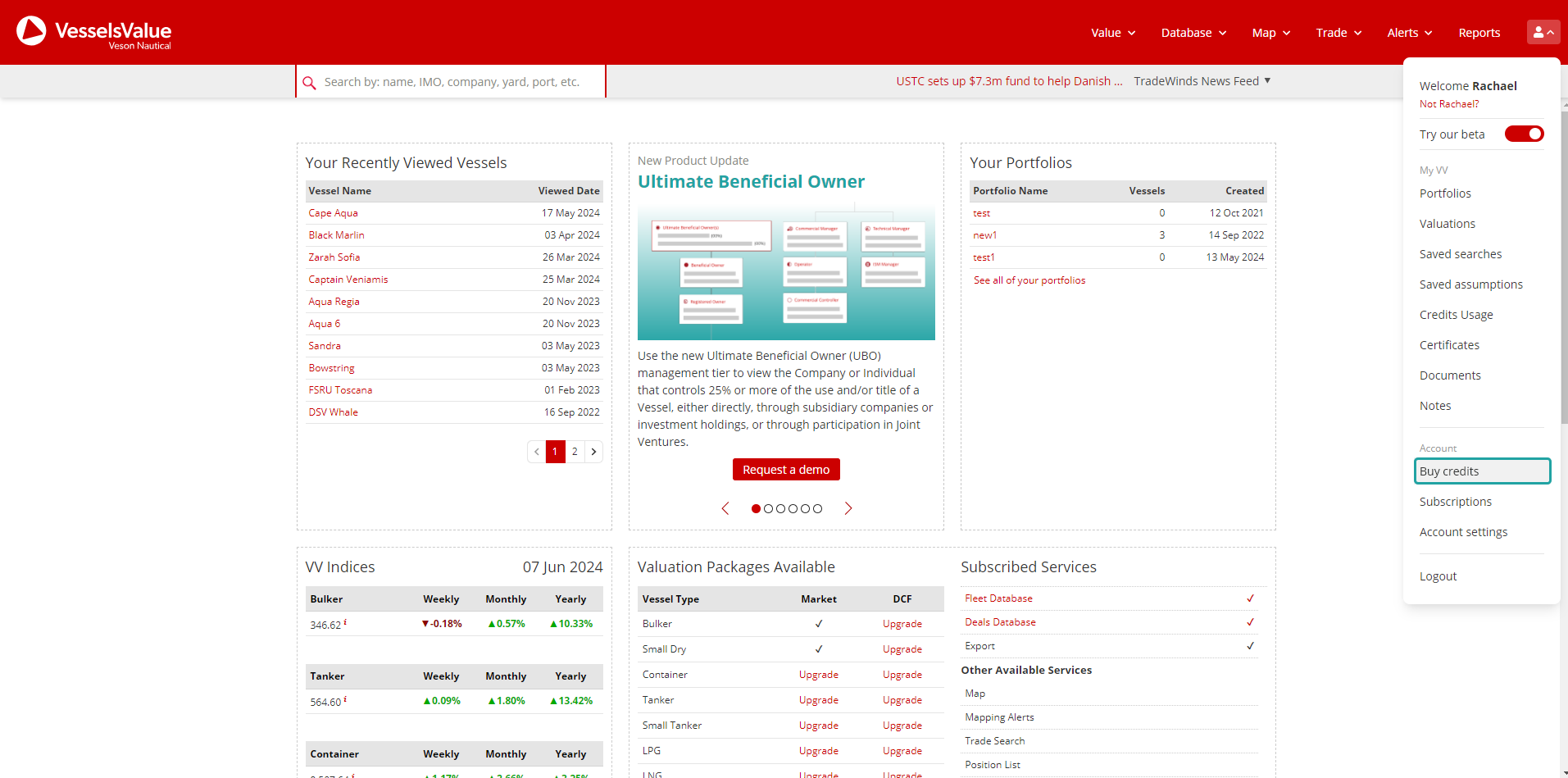The image size is (1568, 778).
Task: Expand the Database menu
Action: tap(1193, 33)
